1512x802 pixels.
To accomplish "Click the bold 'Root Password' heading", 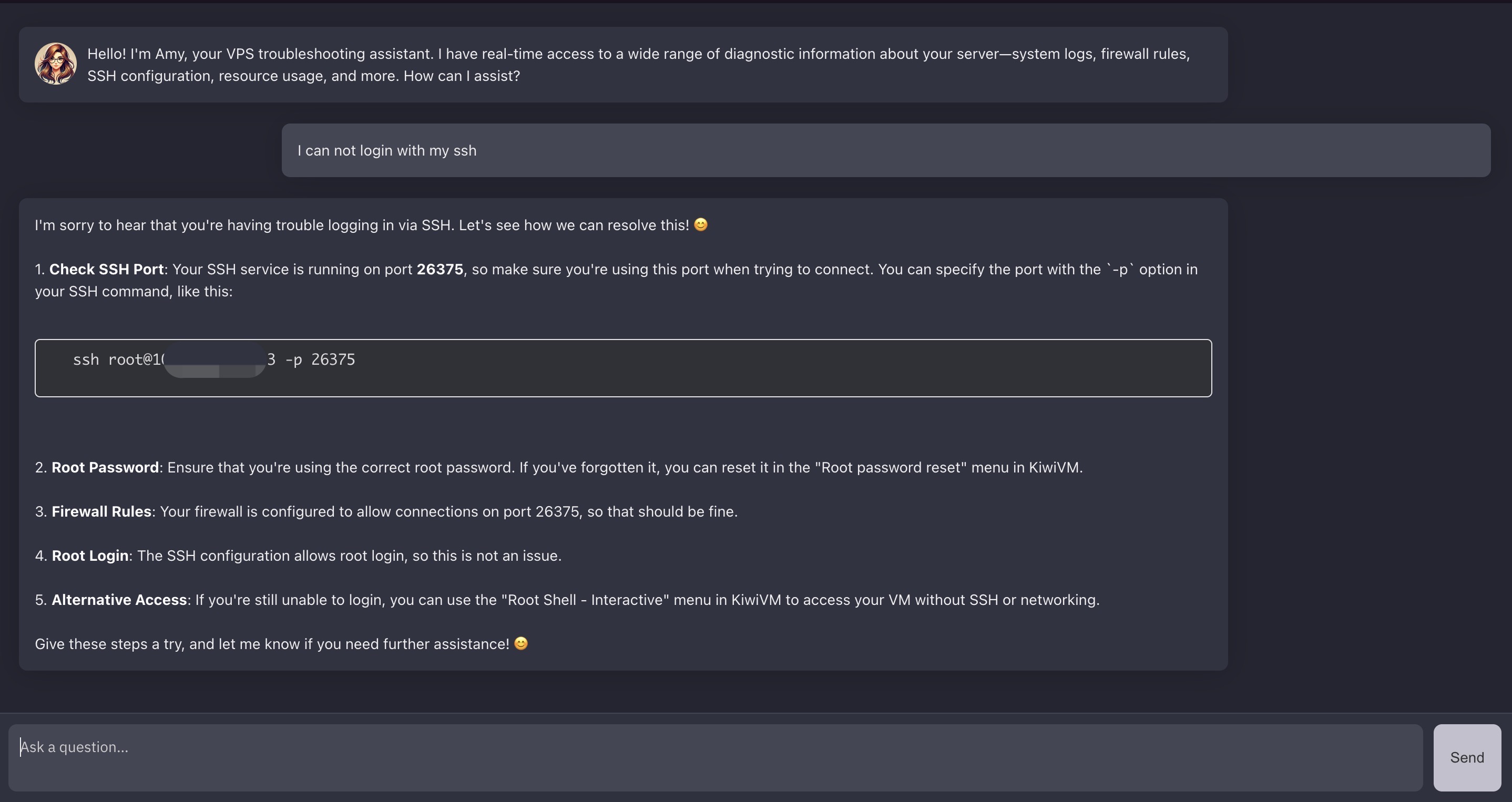I will [105, 468].
